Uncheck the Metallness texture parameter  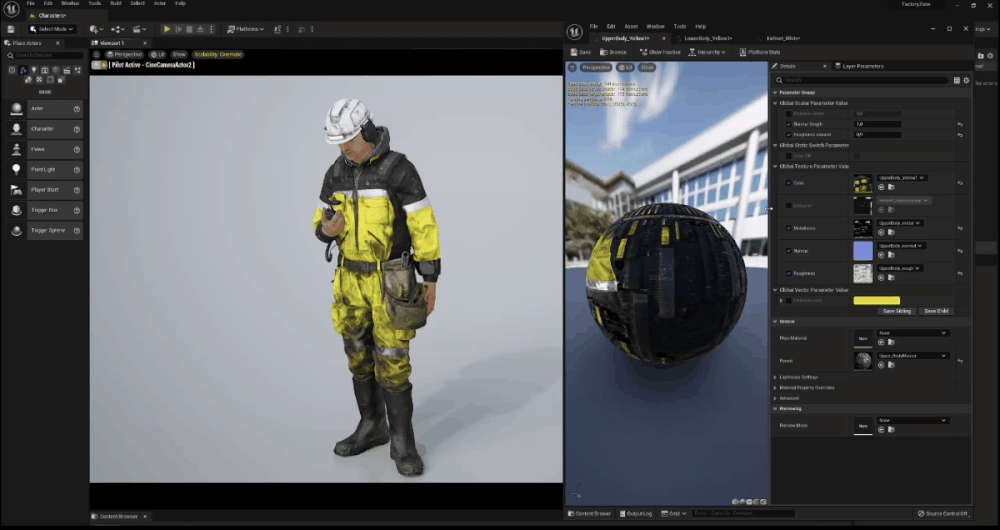789,228
